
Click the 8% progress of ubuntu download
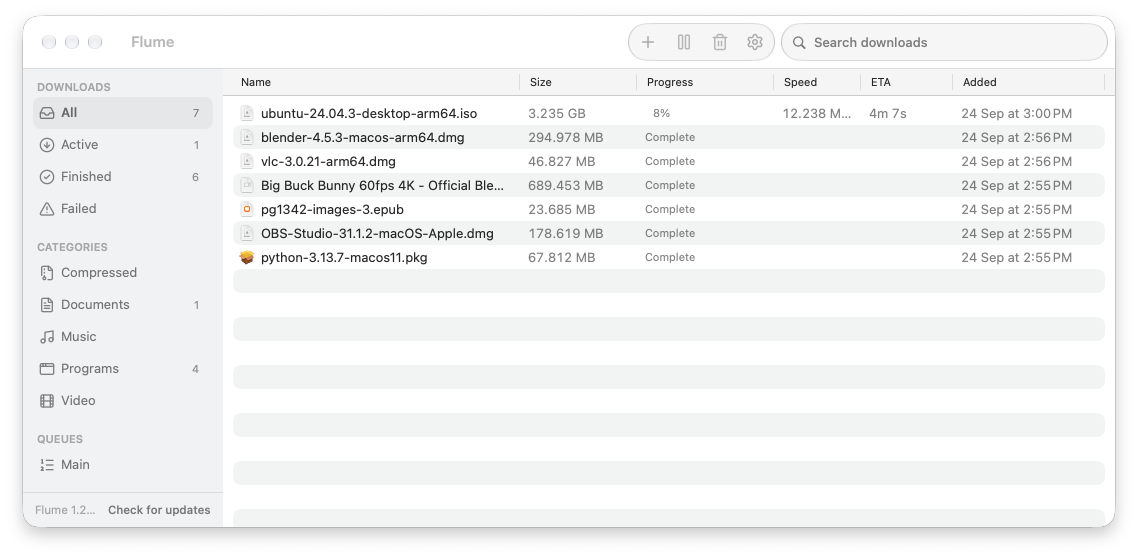[x=661, y=113]
